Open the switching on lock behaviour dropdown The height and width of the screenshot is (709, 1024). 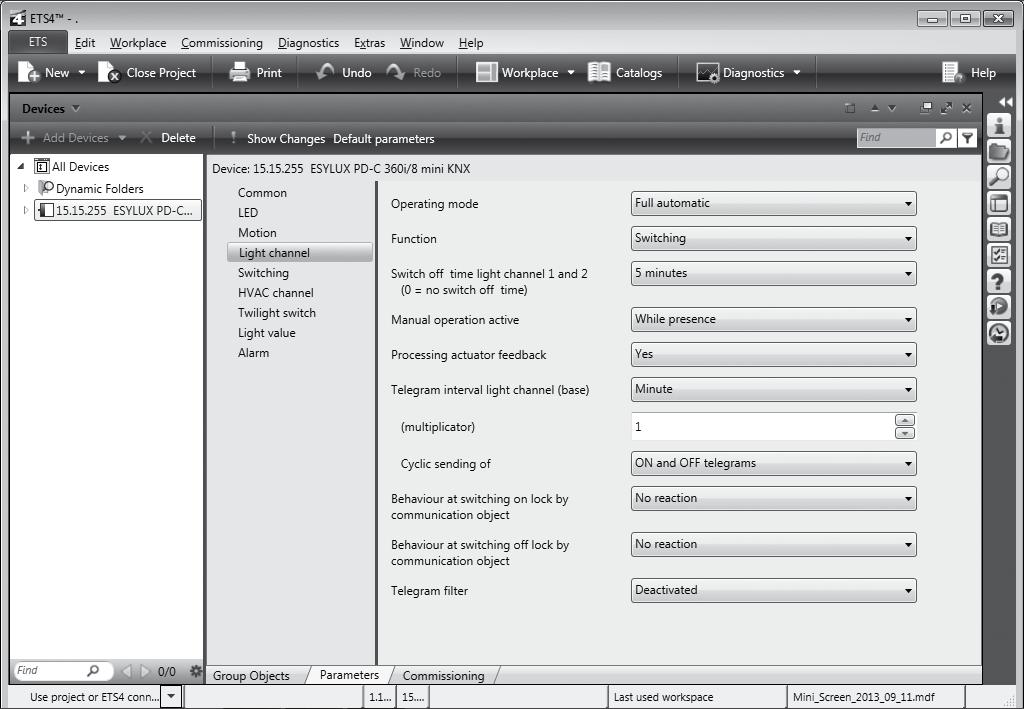773,498
